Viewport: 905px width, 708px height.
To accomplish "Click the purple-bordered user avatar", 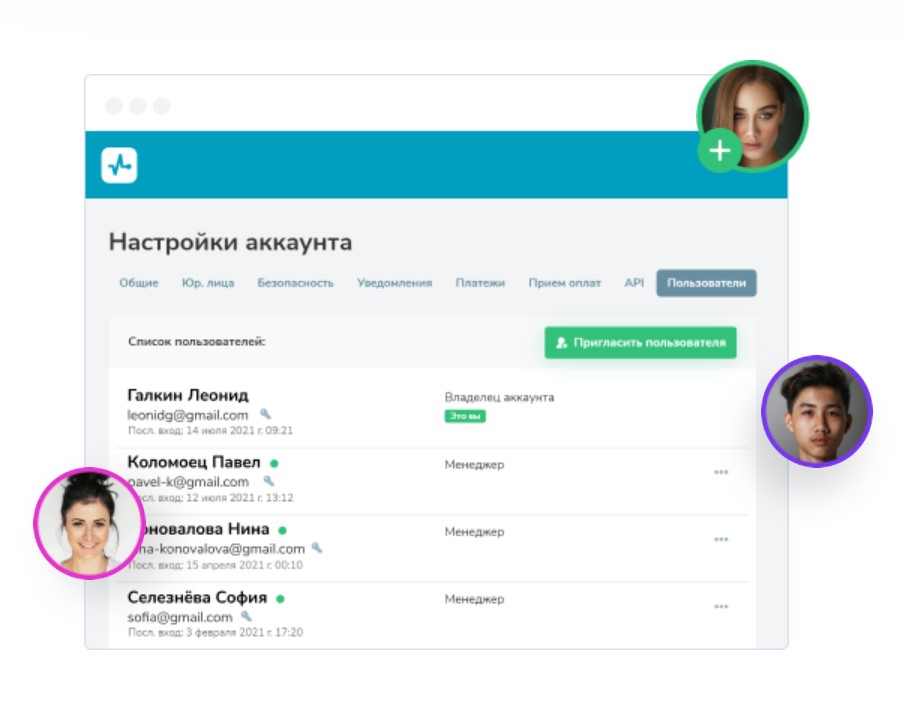I will [x=816, y=411].
